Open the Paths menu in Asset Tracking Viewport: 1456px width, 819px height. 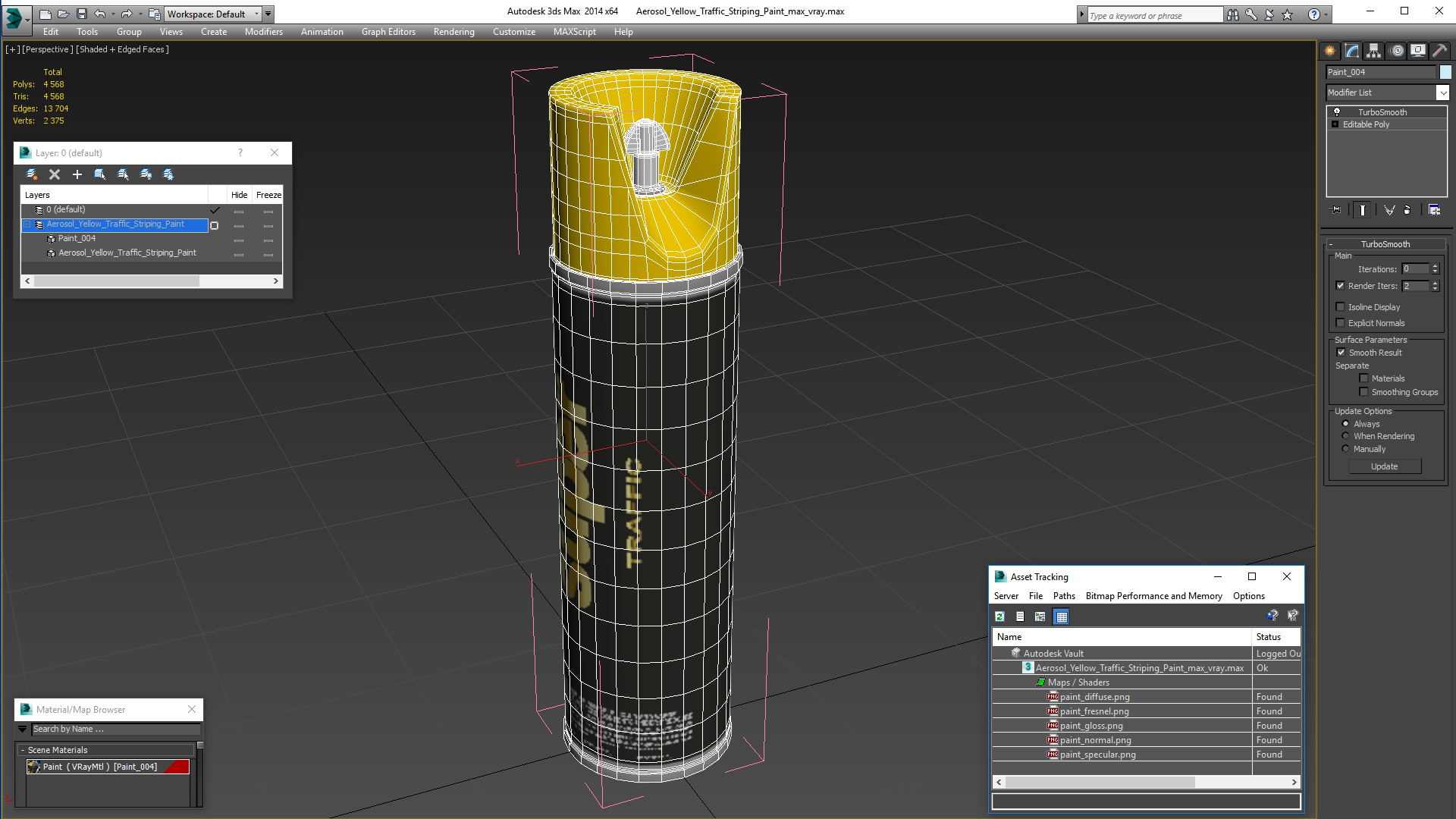pyautogui.click(x=1064, y=596)
